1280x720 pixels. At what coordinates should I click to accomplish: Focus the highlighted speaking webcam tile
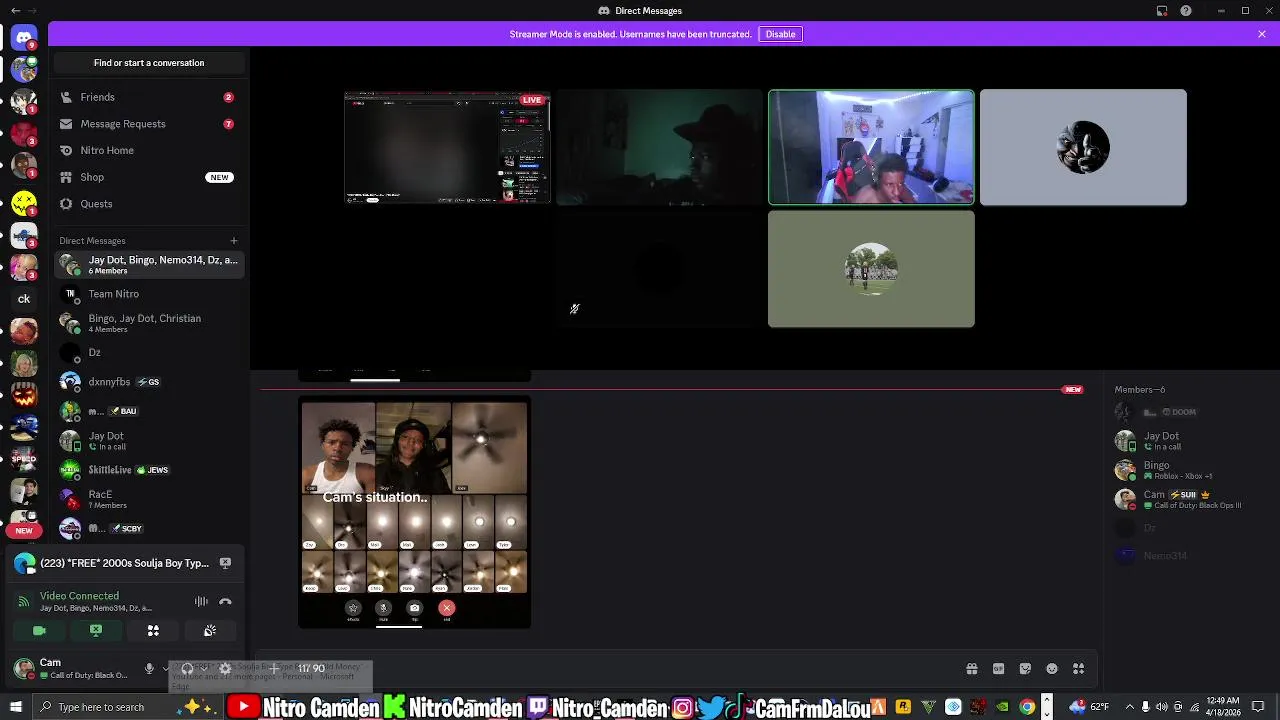coord(871,147)
